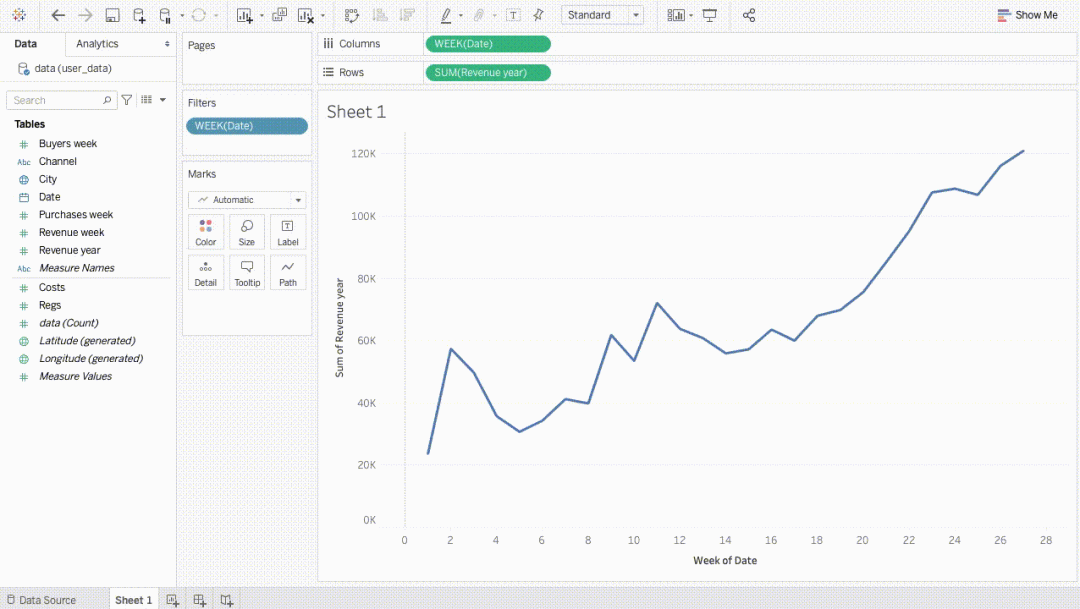
Task: Click the Tooltip button in Marks card
Action: click(247, 273)
